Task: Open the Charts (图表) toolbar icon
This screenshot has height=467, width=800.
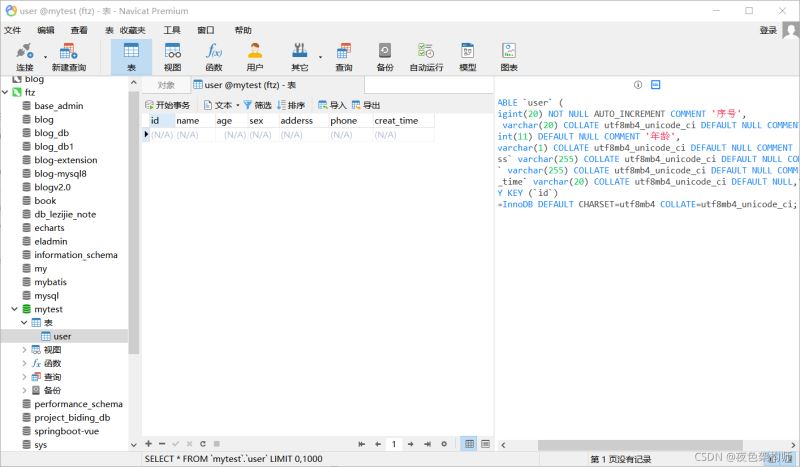Action: coord(509,57)
